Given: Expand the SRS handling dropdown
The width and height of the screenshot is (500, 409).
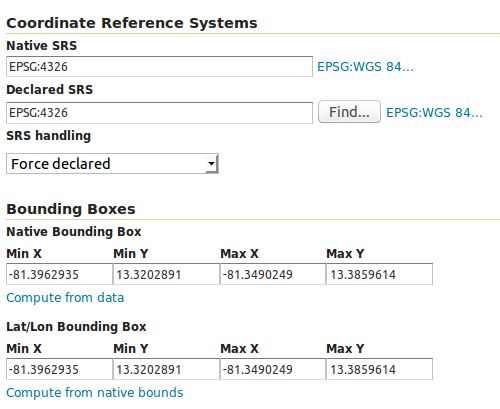Looking at the screenshot, I should (112, 164).
